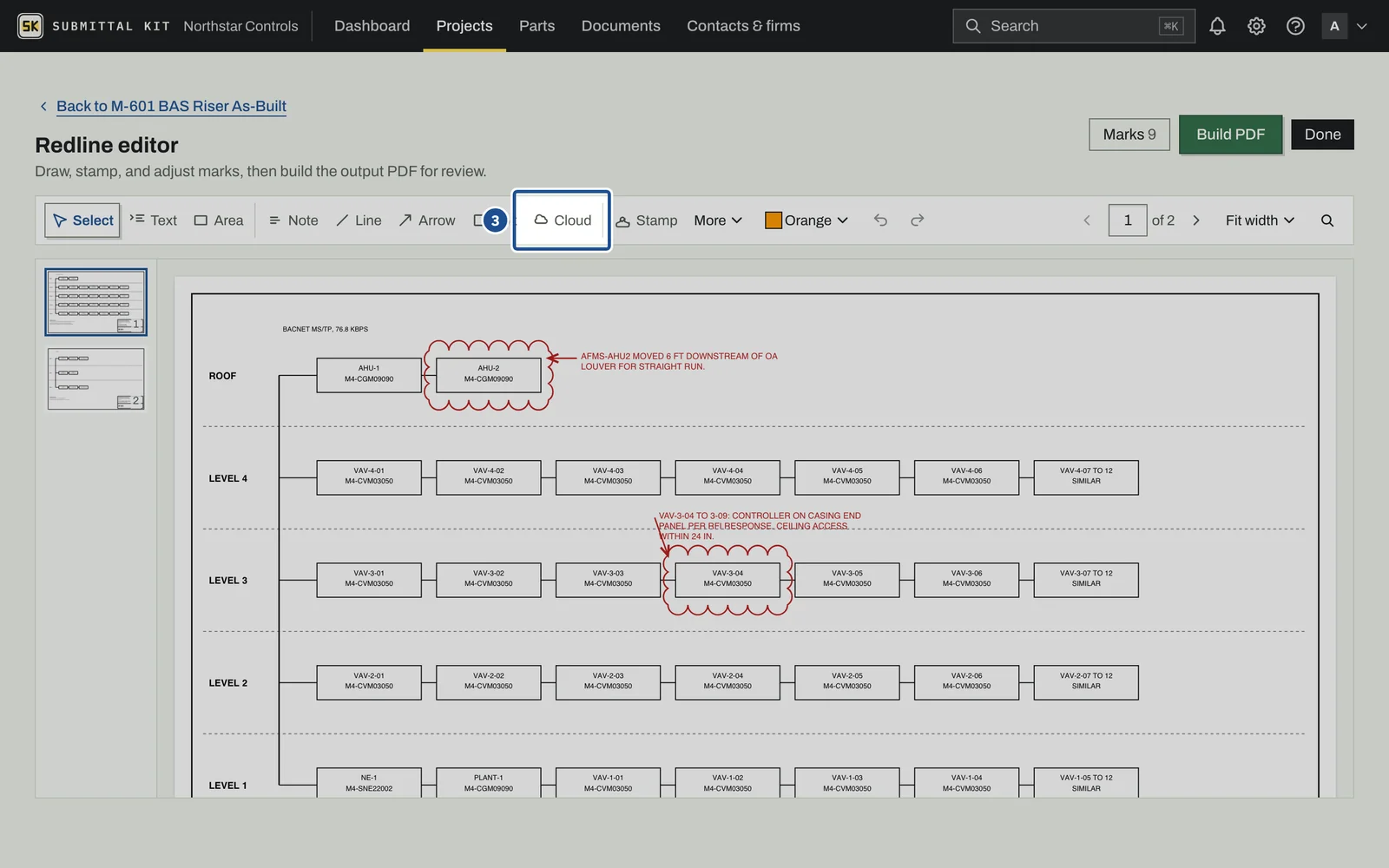Select page 2 thumbnail

[x=95, y=379]
